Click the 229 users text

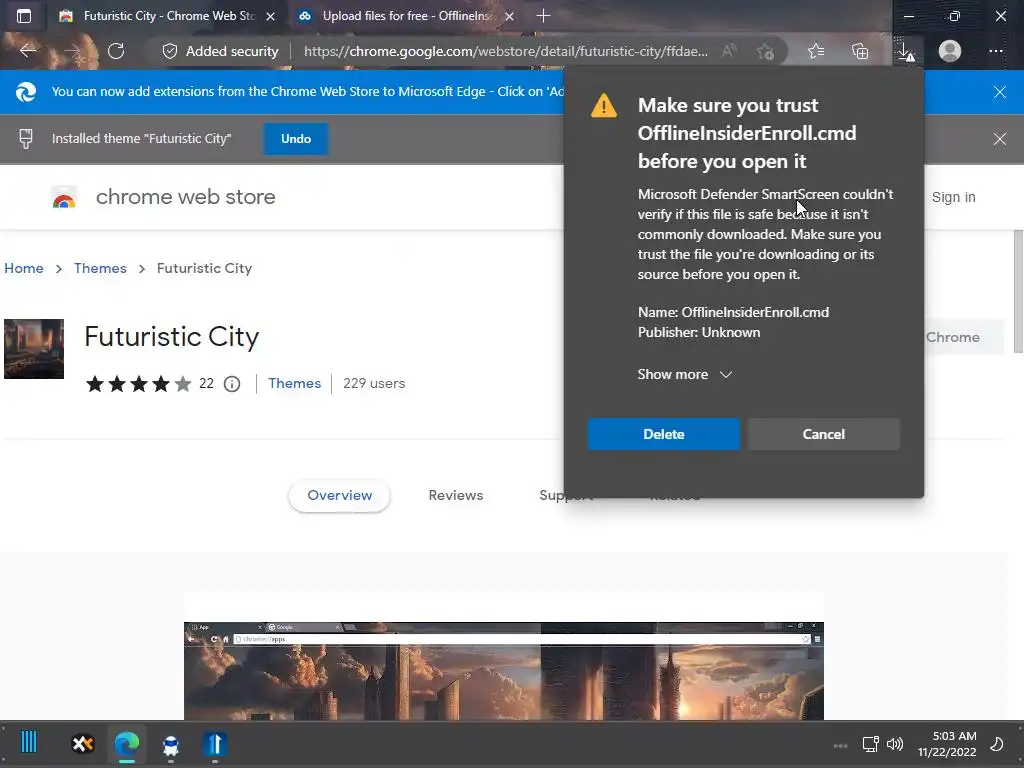(x=374, y=384)
